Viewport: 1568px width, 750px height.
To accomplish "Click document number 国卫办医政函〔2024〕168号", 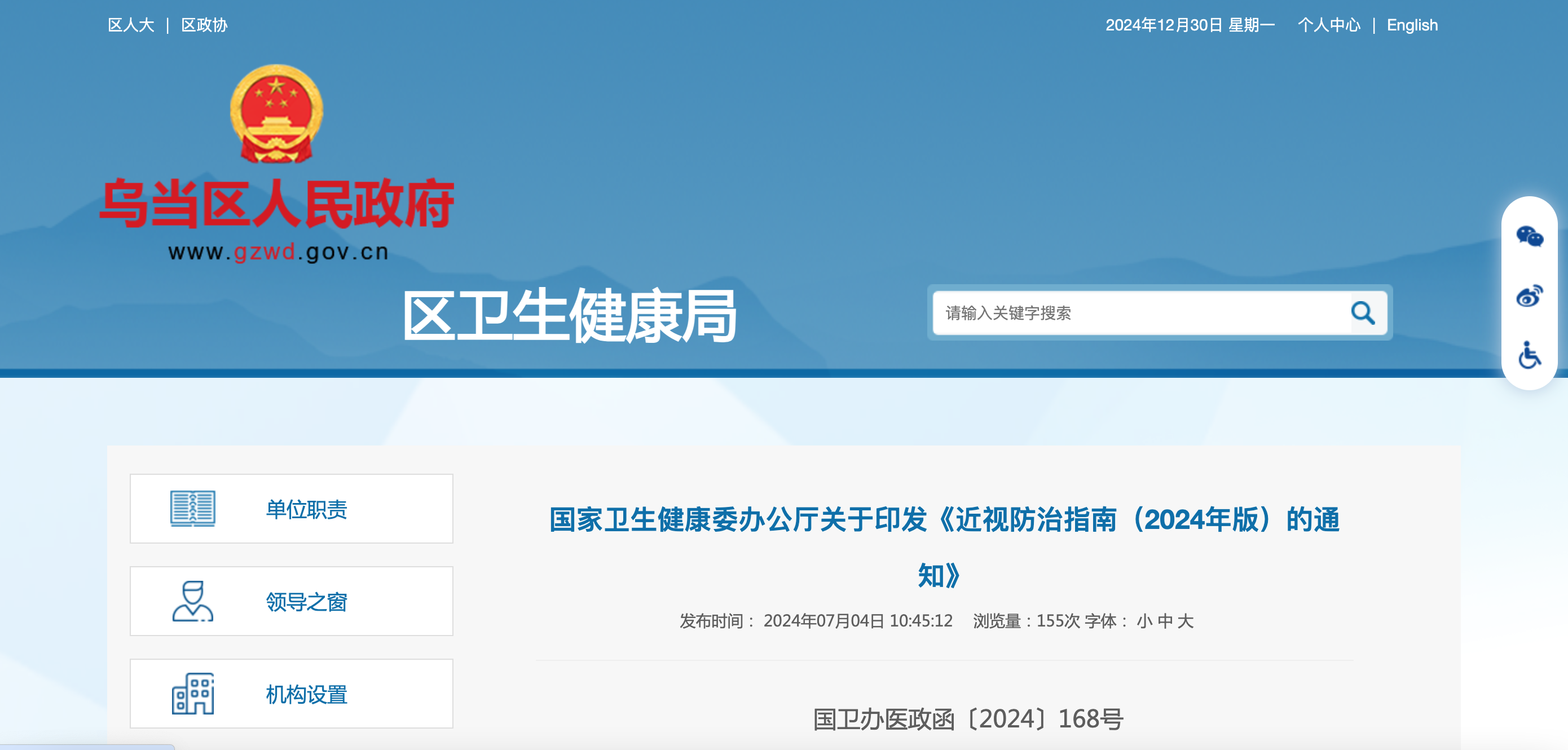I will [968, 719].
